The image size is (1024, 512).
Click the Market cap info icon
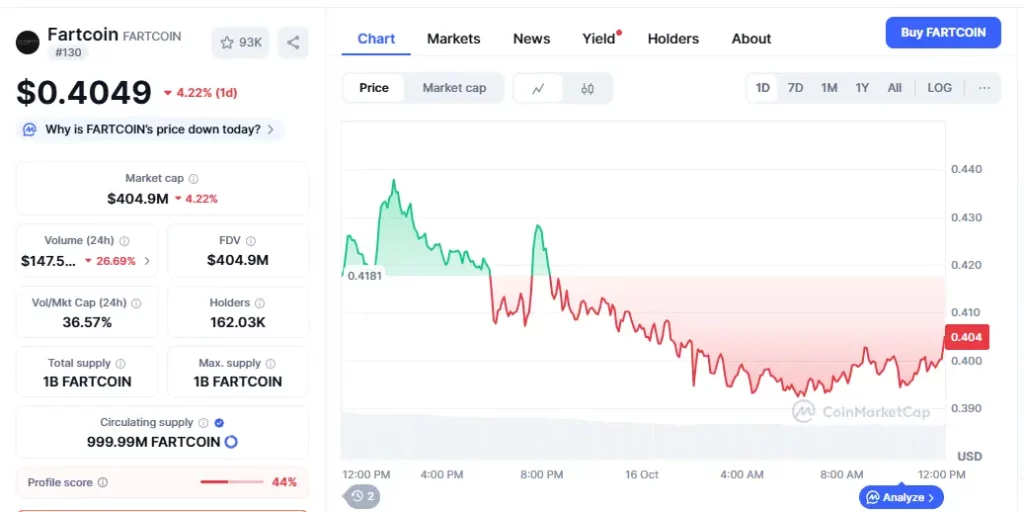point(193,178)
